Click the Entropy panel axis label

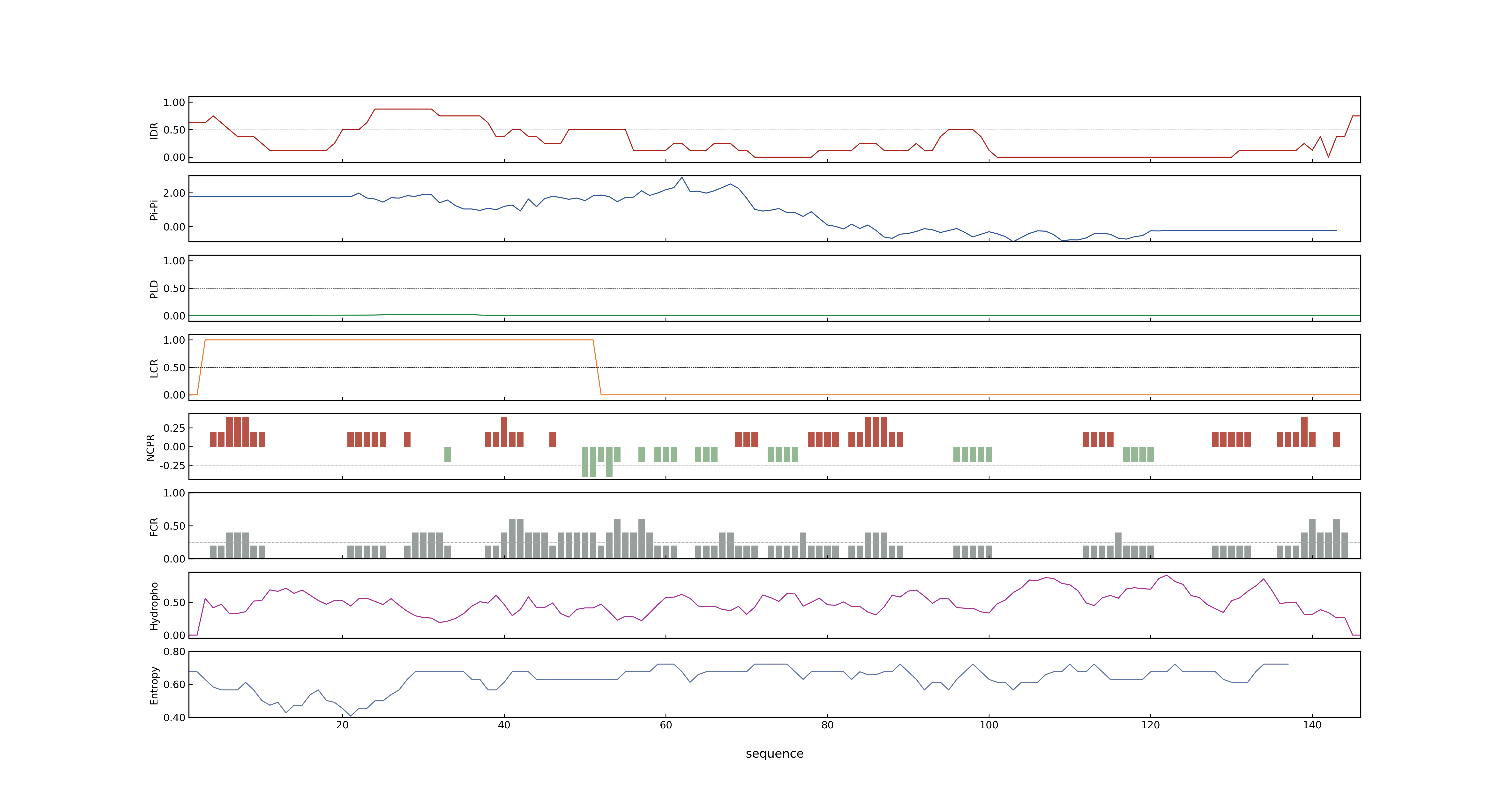pos(154,685)
